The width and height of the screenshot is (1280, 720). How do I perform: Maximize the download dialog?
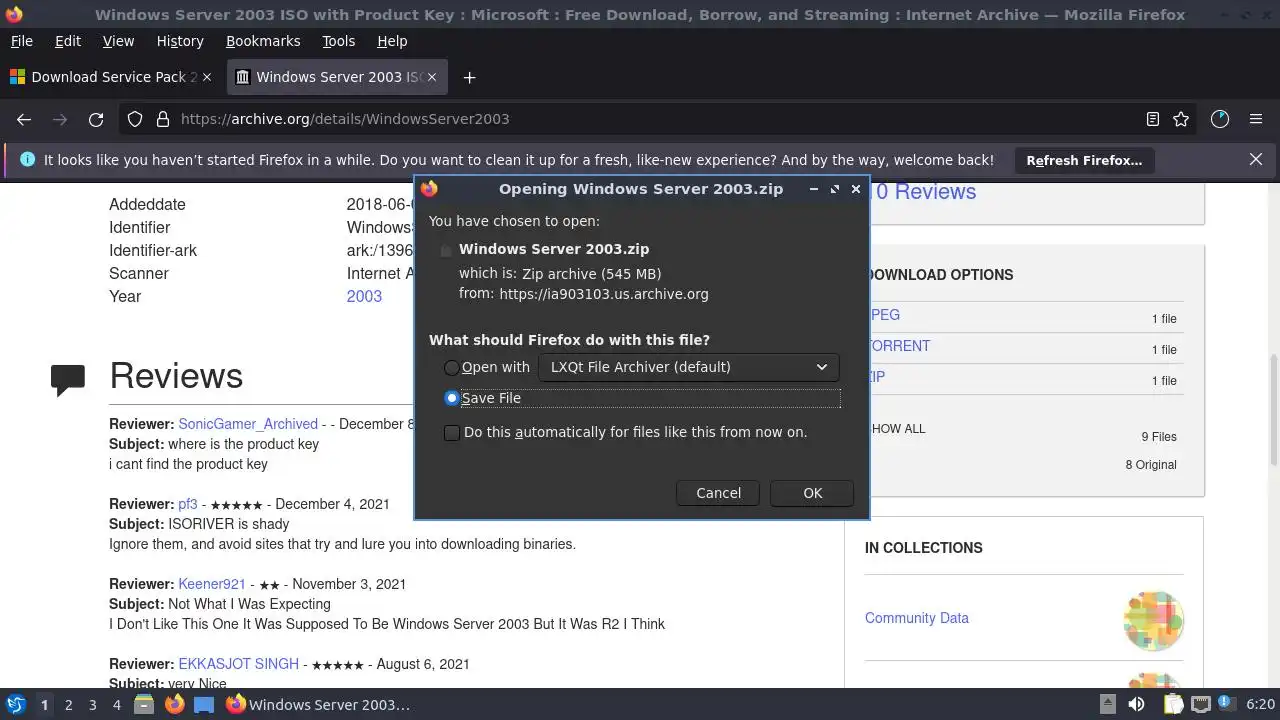(834, 188)
